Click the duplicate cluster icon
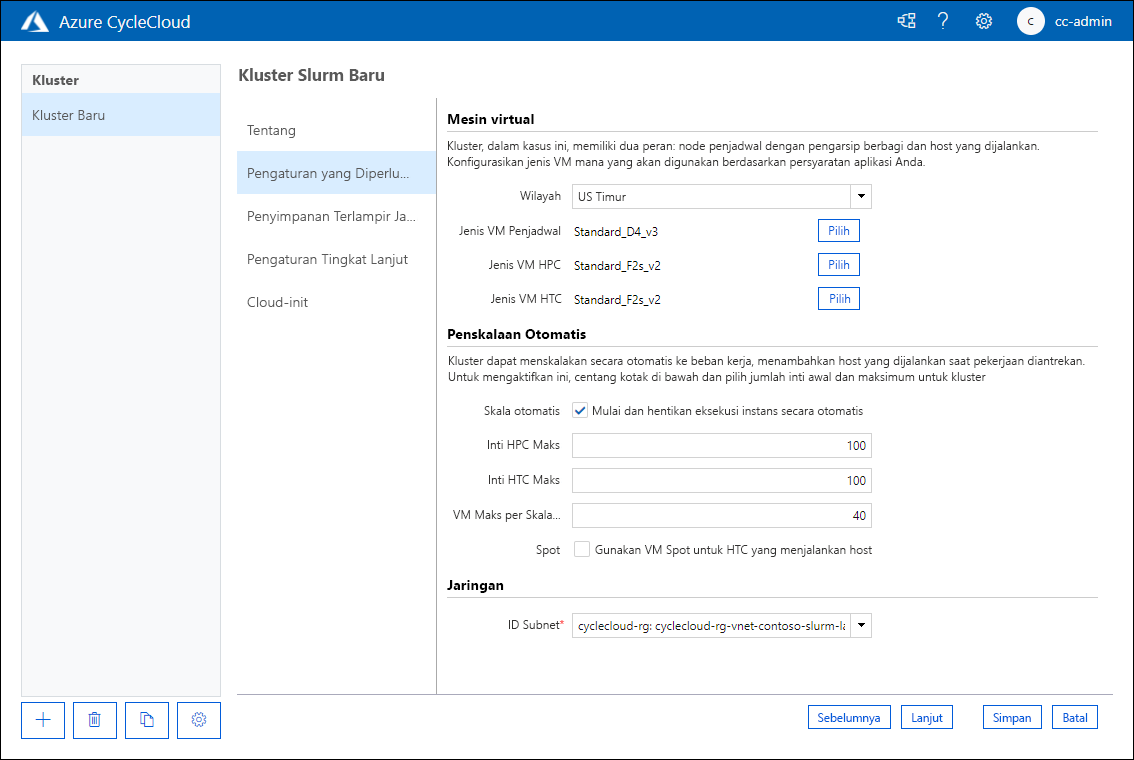 pos(146,720)
